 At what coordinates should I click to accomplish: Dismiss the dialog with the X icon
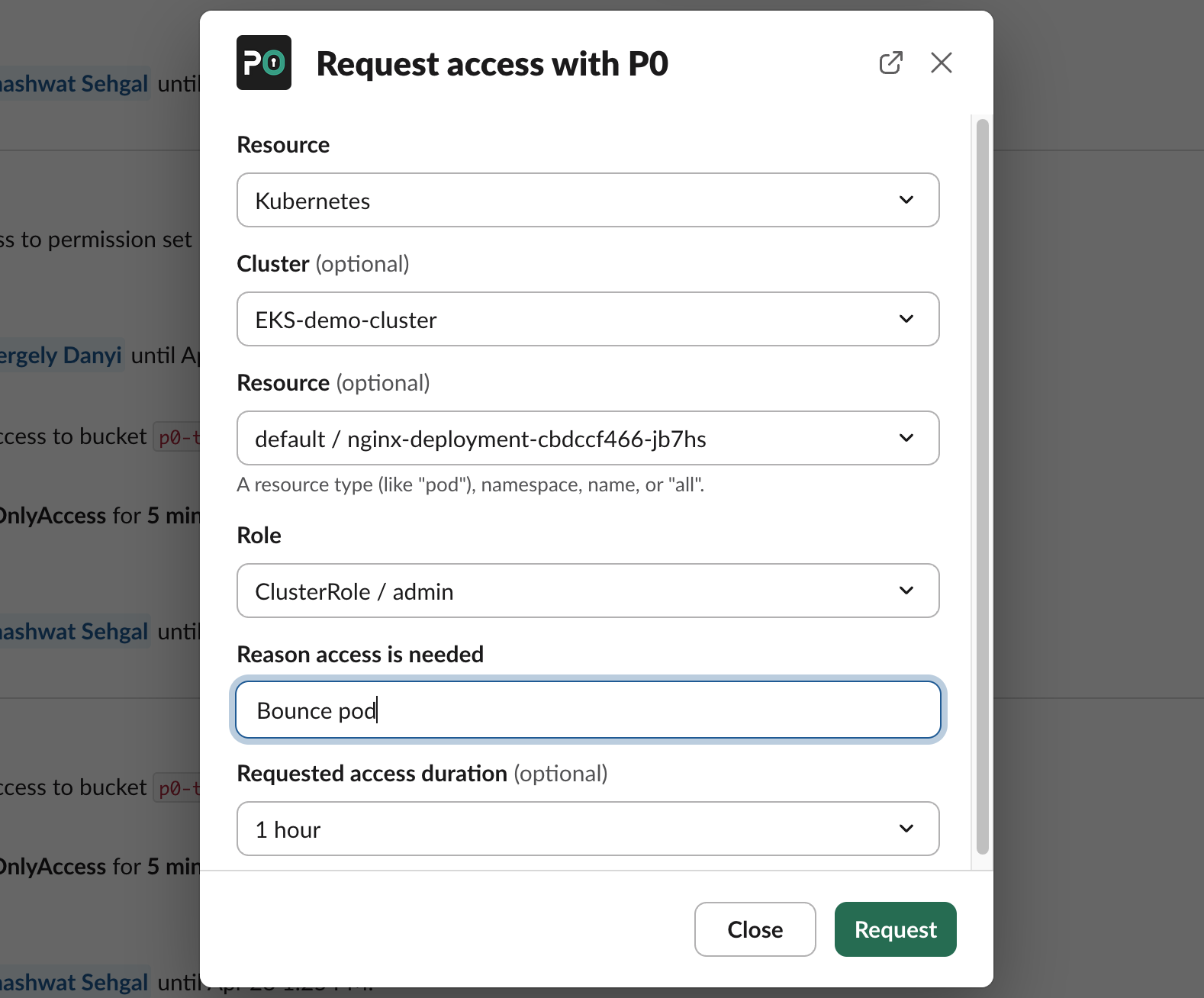[x=941, y=63]
